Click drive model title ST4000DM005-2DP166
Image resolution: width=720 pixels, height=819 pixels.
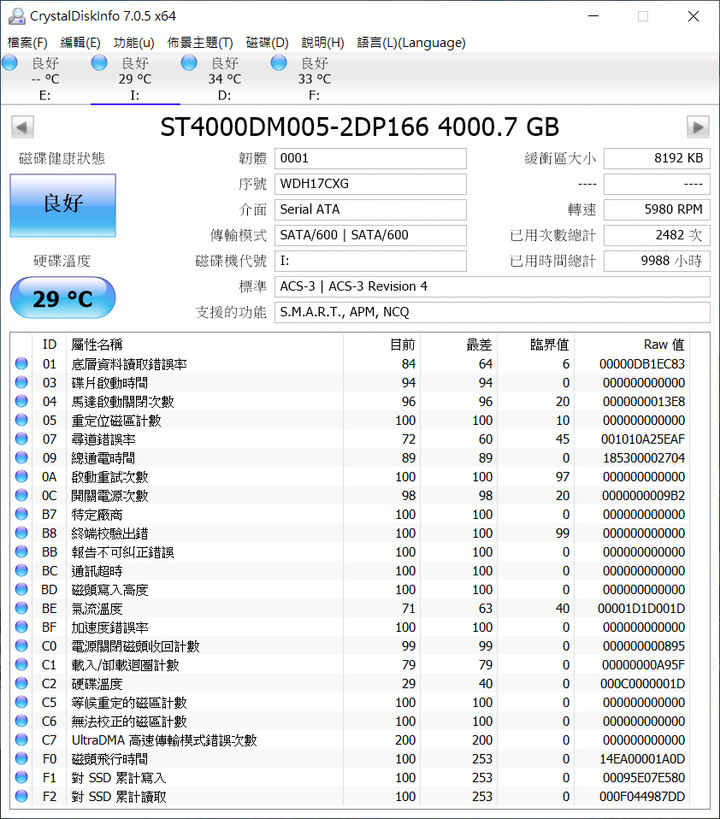(x=294, y=127)
